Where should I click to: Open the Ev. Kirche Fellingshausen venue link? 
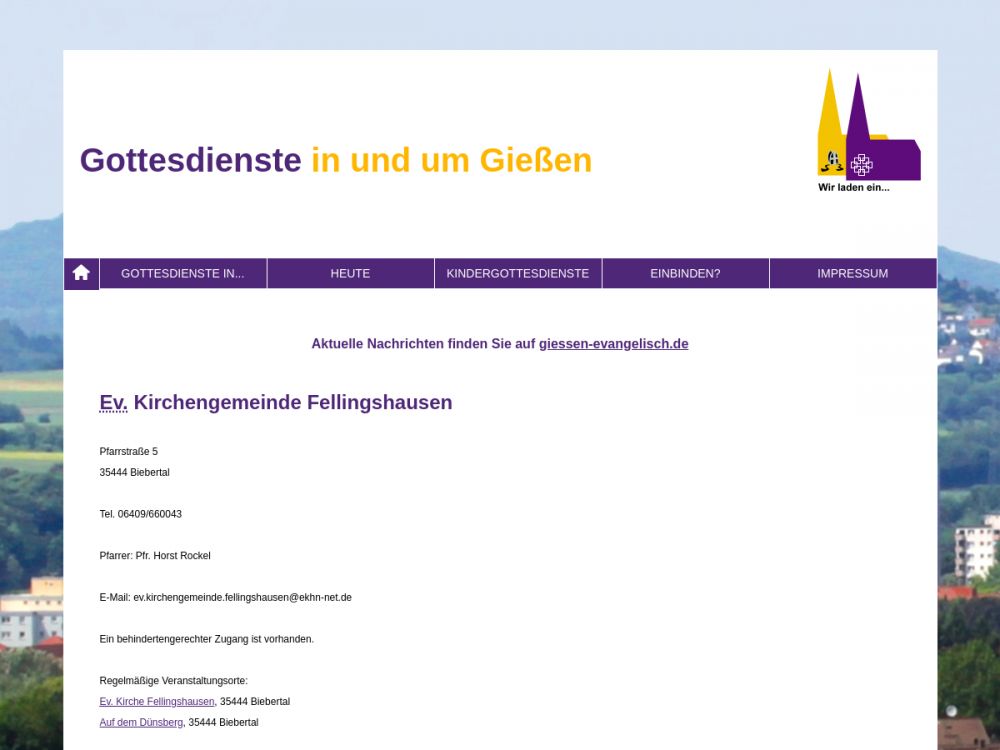coord(157,702)
